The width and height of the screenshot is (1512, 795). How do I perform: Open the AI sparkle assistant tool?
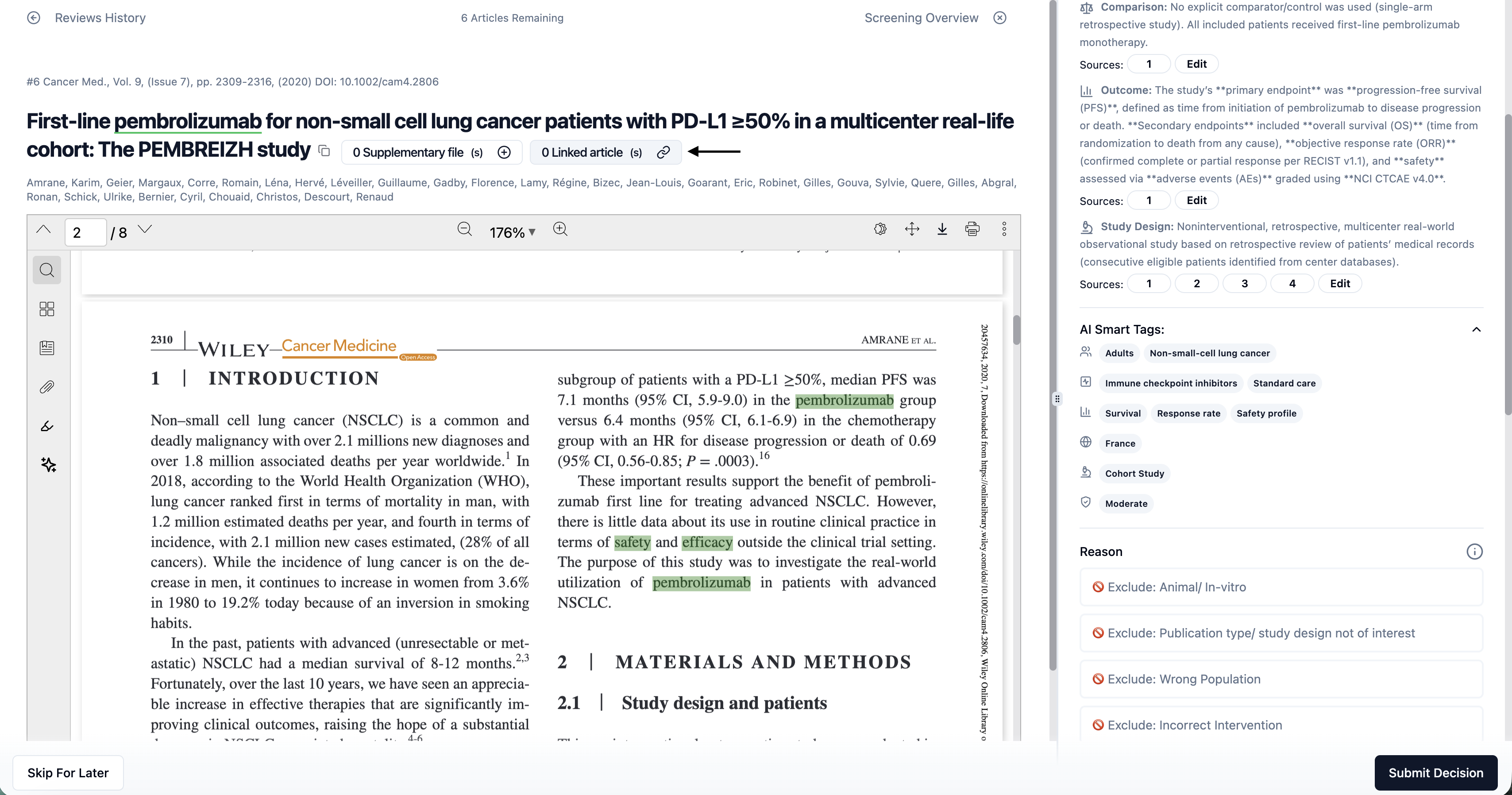[48, 465]
